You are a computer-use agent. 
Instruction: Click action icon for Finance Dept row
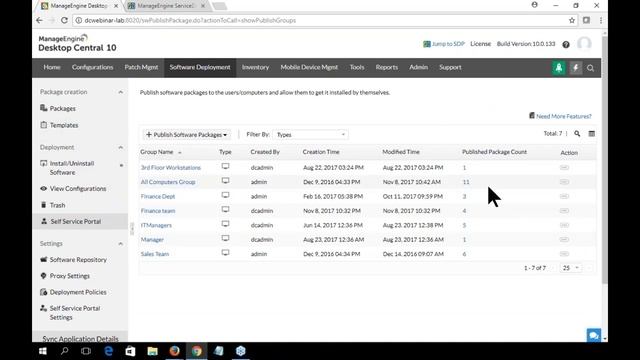tap(564, 196)
